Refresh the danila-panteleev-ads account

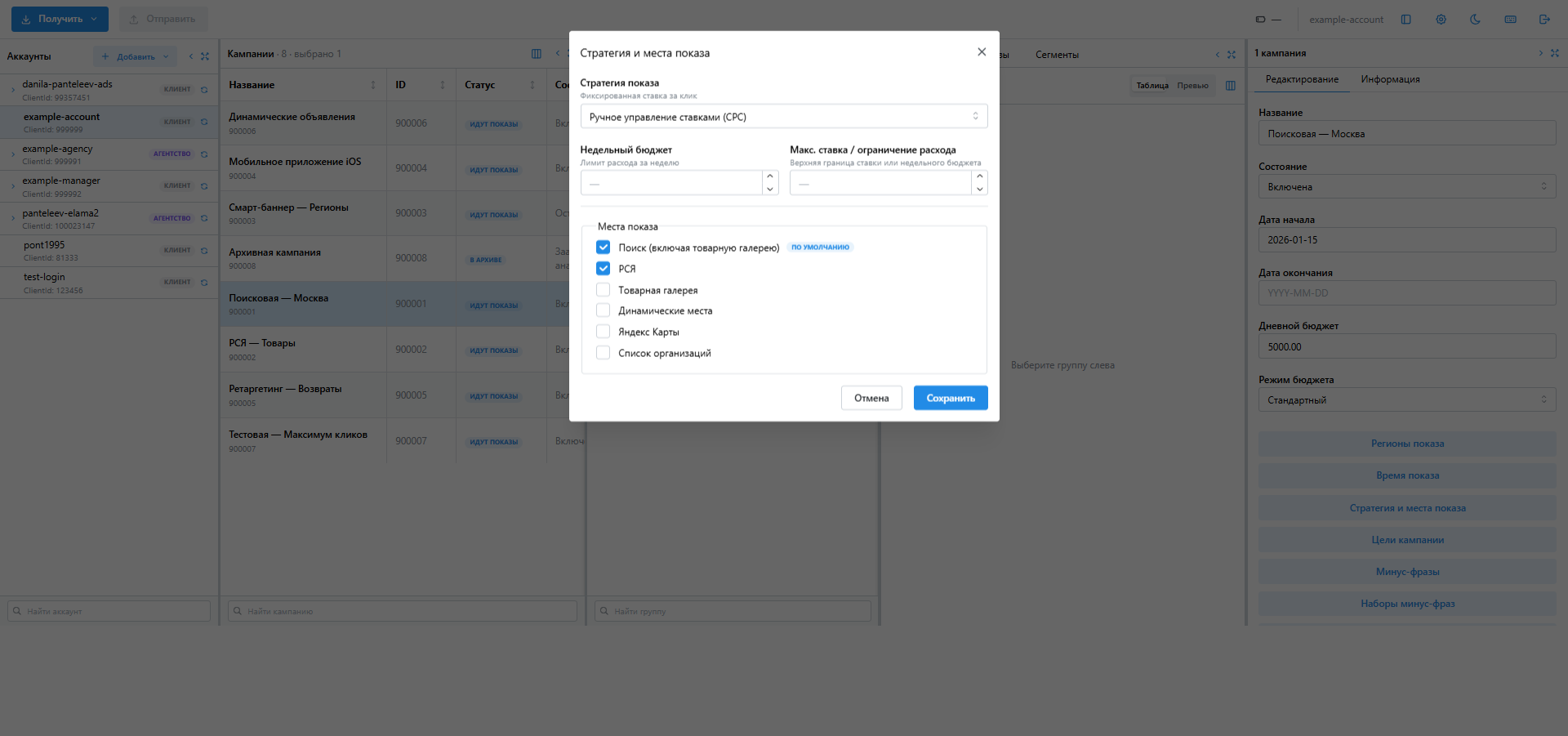point(204,90)
